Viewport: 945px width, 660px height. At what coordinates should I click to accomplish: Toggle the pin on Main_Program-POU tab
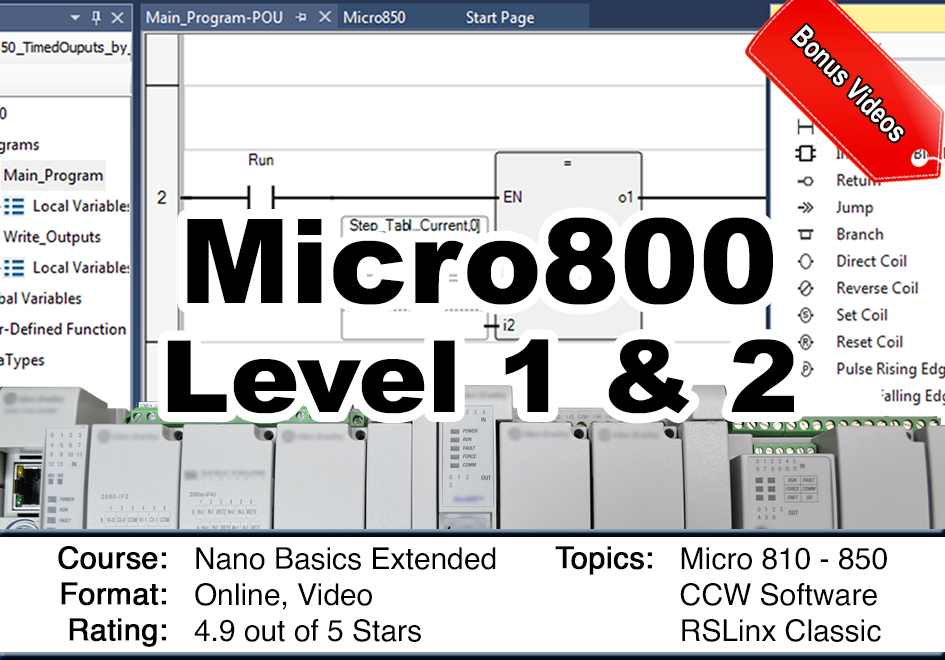click(x=302, y=18)
